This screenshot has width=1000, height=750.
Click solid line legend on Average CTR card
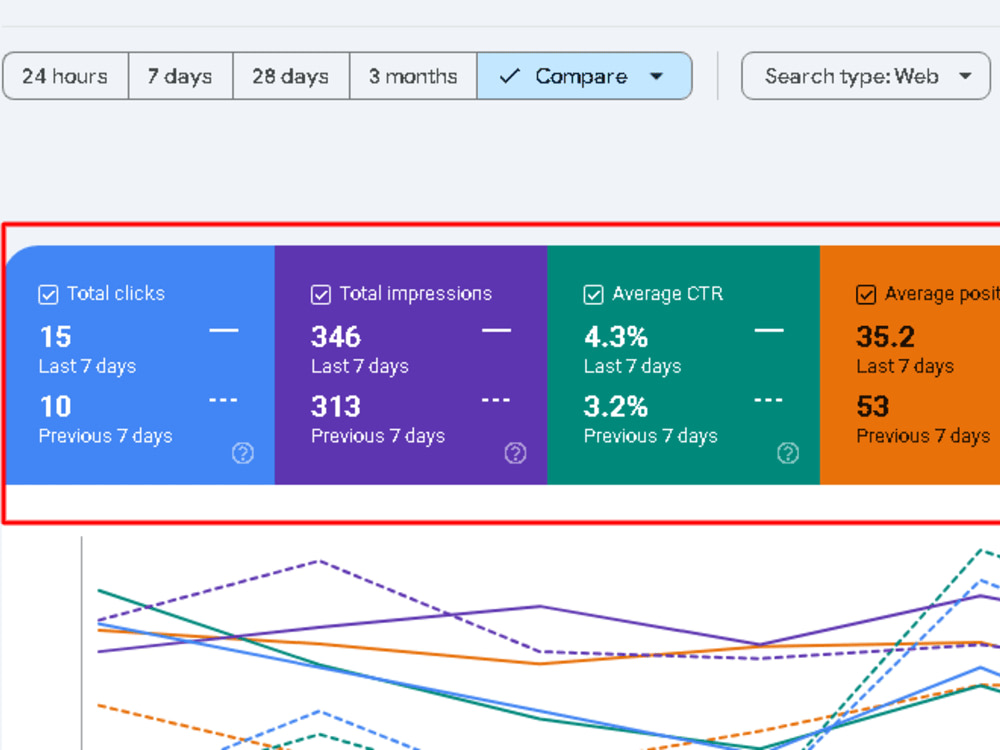click(769, 330)
